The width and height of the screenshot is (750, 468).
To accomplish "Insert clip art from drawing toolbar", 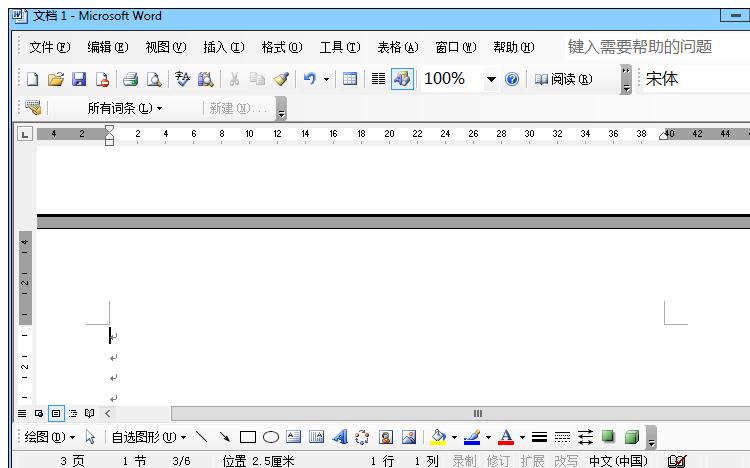I will pyautogui.click(x=386, y=437).
